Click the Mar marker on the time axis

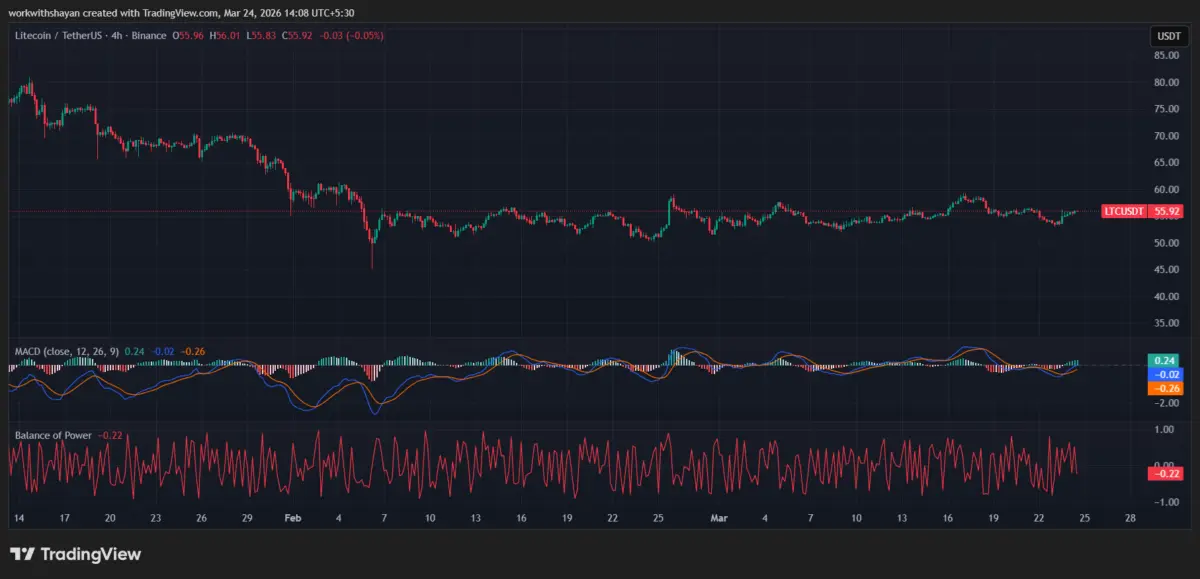718,518
